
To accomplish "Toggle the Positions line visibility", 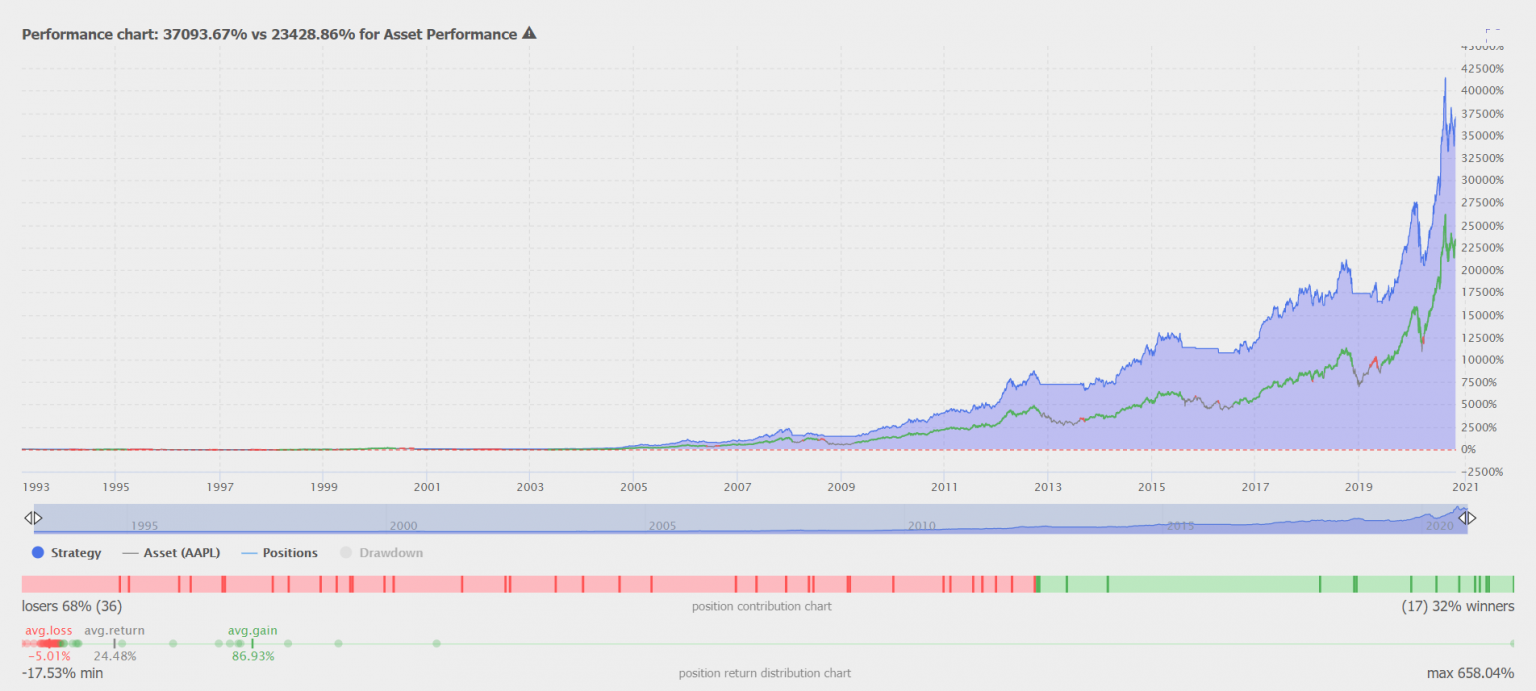I will 290,552.
